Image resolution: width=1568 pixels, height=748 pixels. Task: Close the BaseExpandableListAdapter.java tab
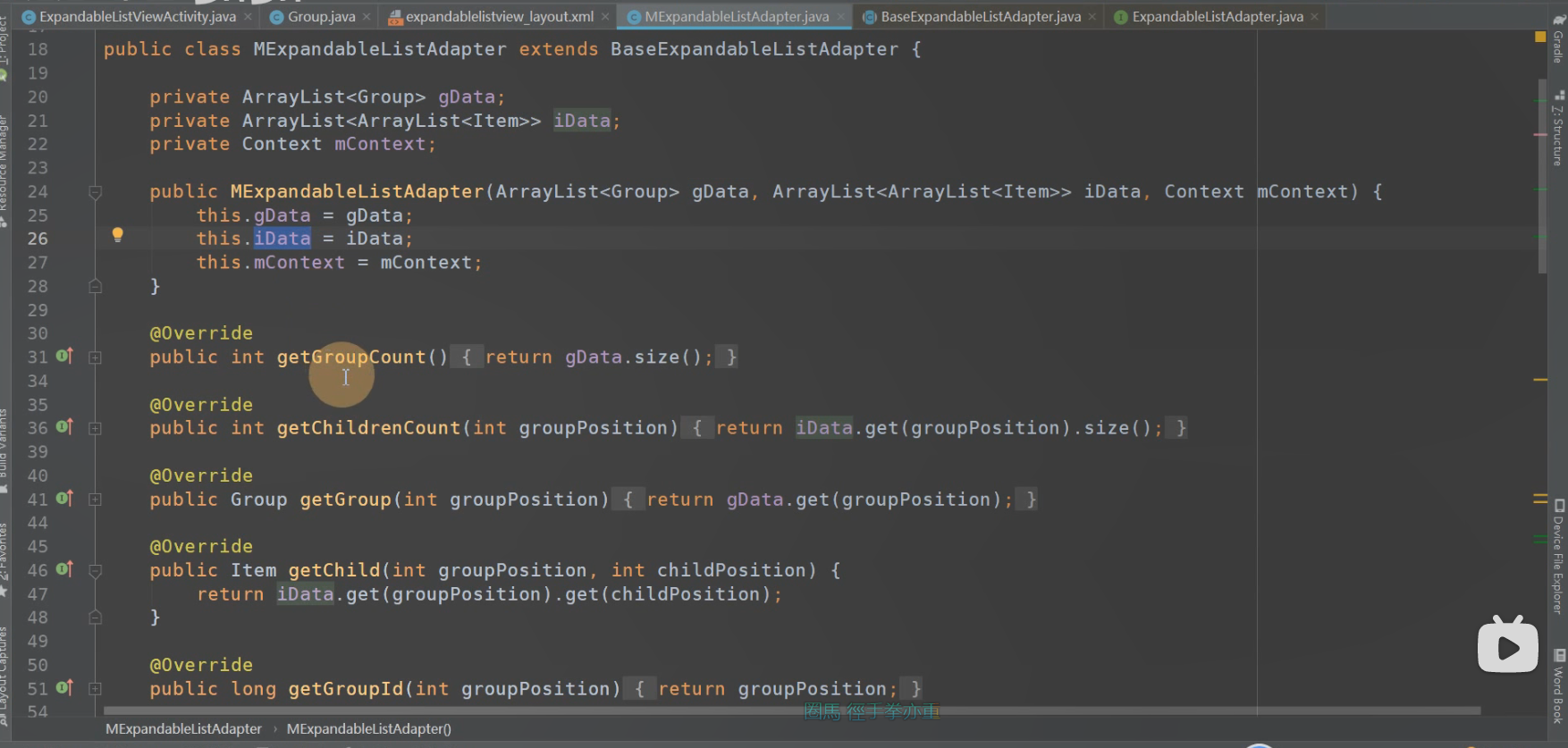1092,17
